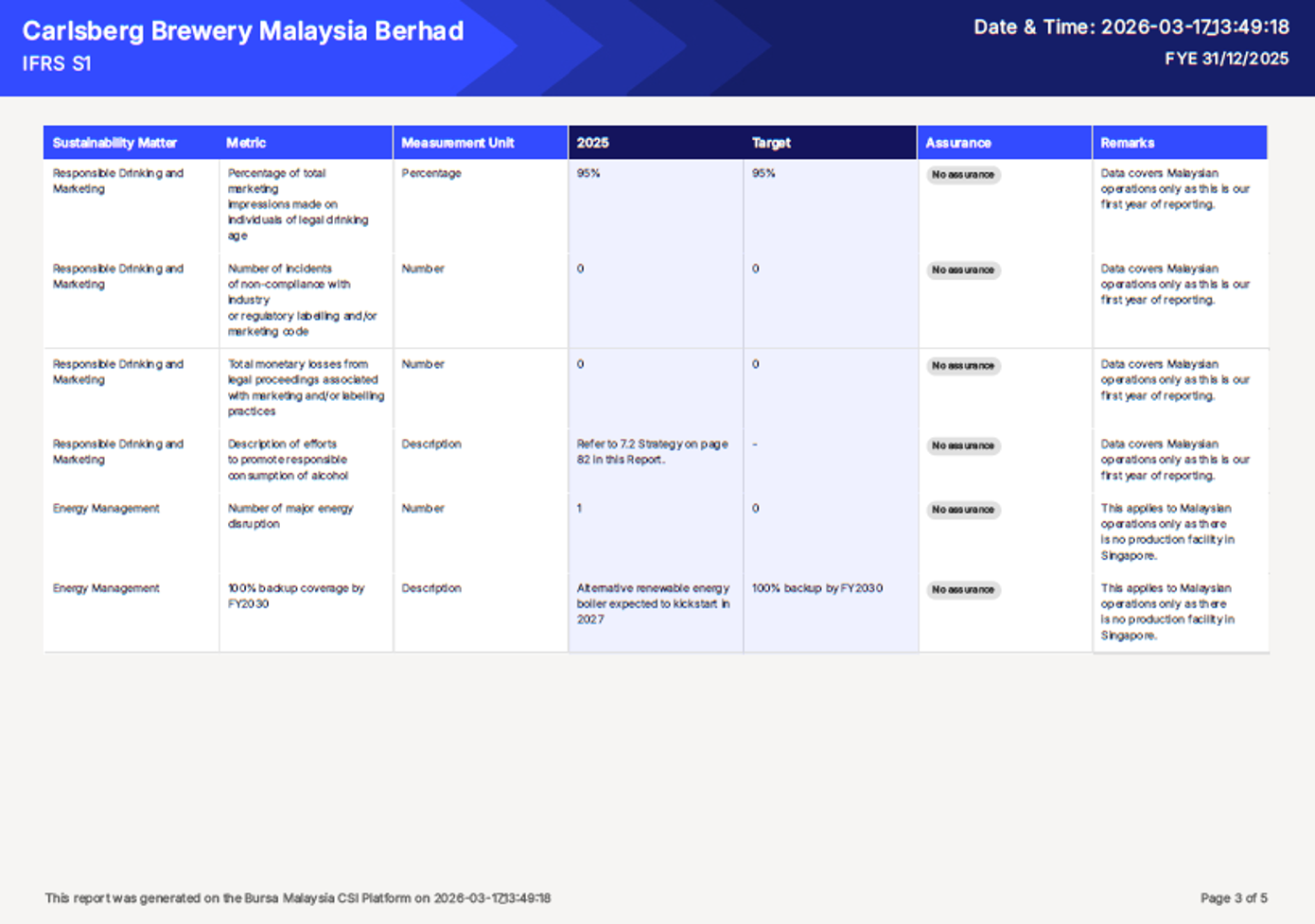The width and height of the screenshot is (1315, 924).
Task: Click the Sustainability Matter column header
Action: [x=114, y=143]
